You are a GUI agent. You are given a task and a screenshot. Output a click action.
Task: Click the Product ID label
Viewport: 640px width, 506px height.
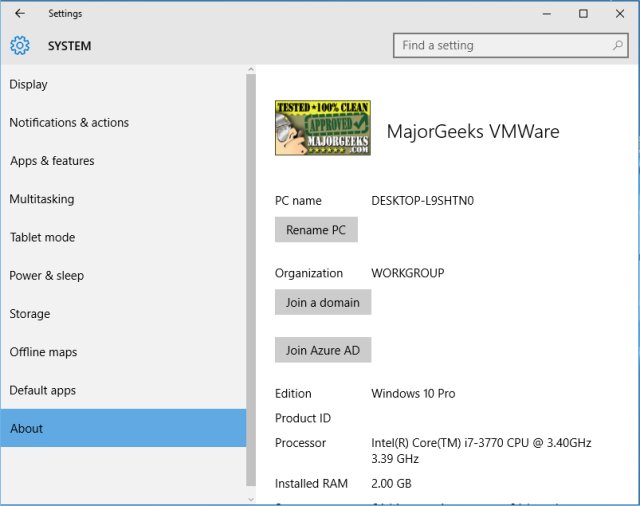[303, 418]
